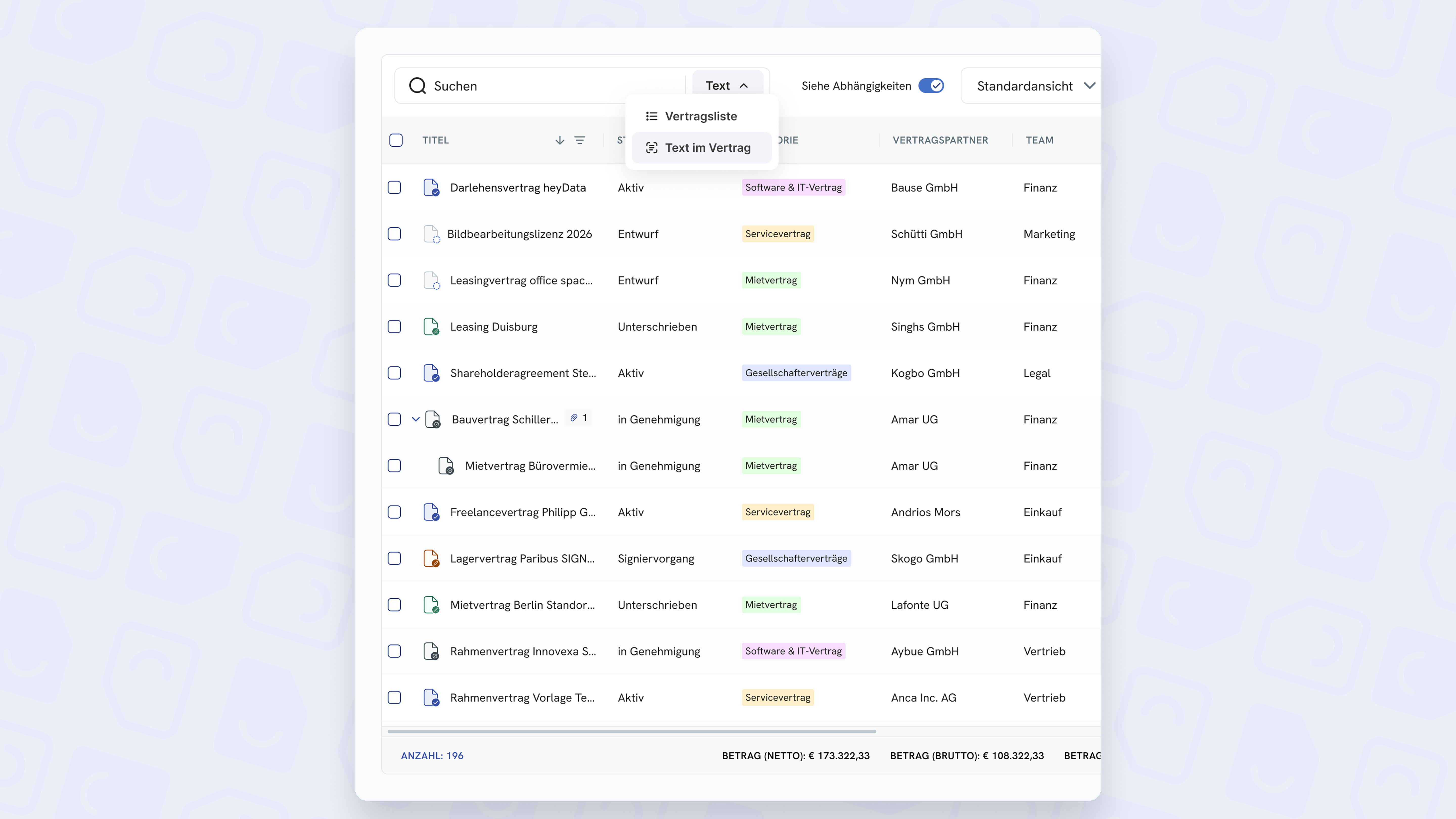Toggle the Siehe Abhängigkeiten switch
This screenshot has height=819, width=1456.
click(x=931, y=86)
